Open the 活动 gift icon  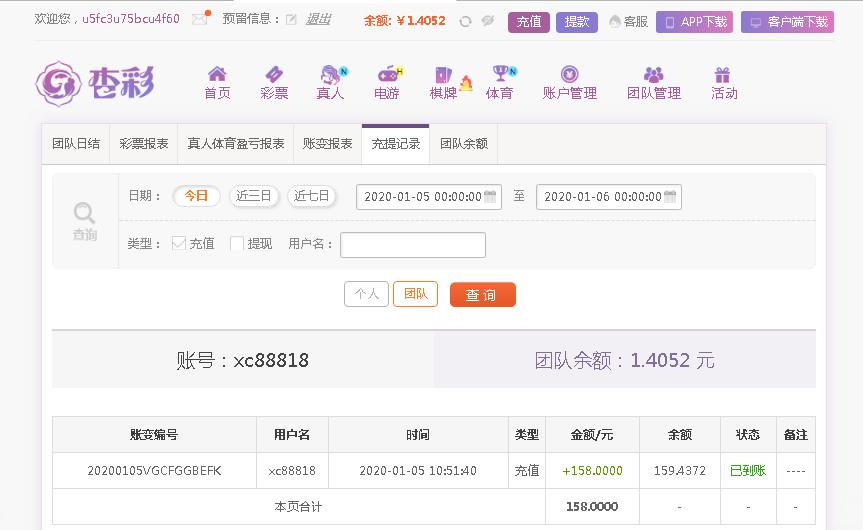(722, 74)
